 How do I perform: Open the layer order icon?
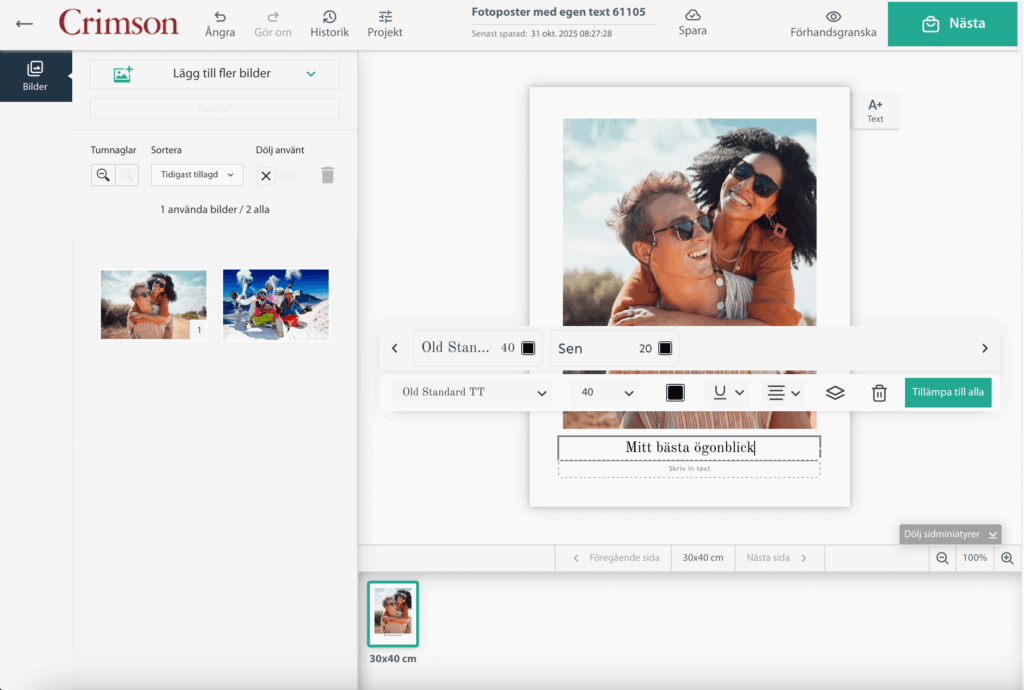coord(835,393)
